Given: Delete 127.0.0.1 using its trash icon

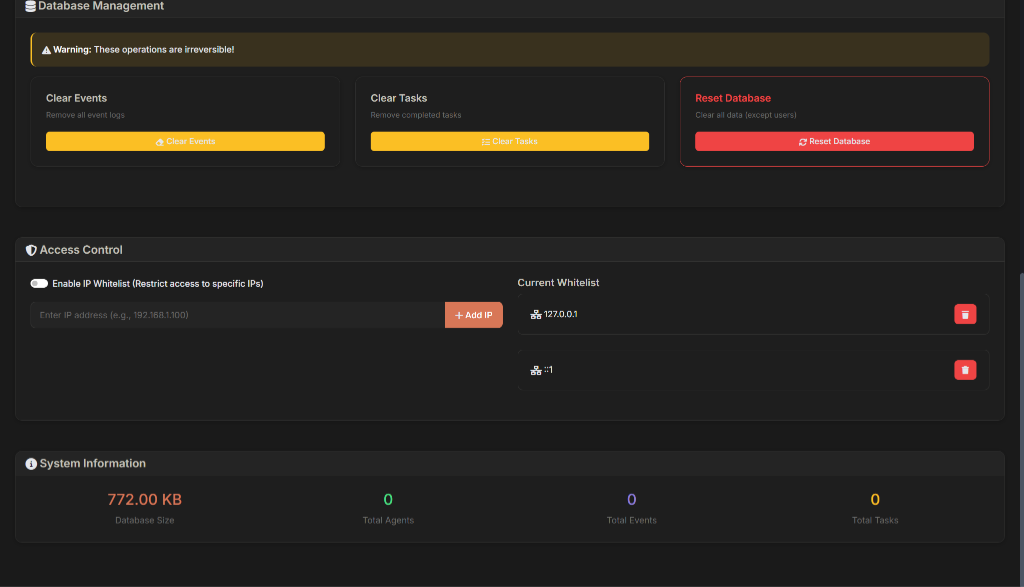Looking at the screenshot, I should point(965,315).
